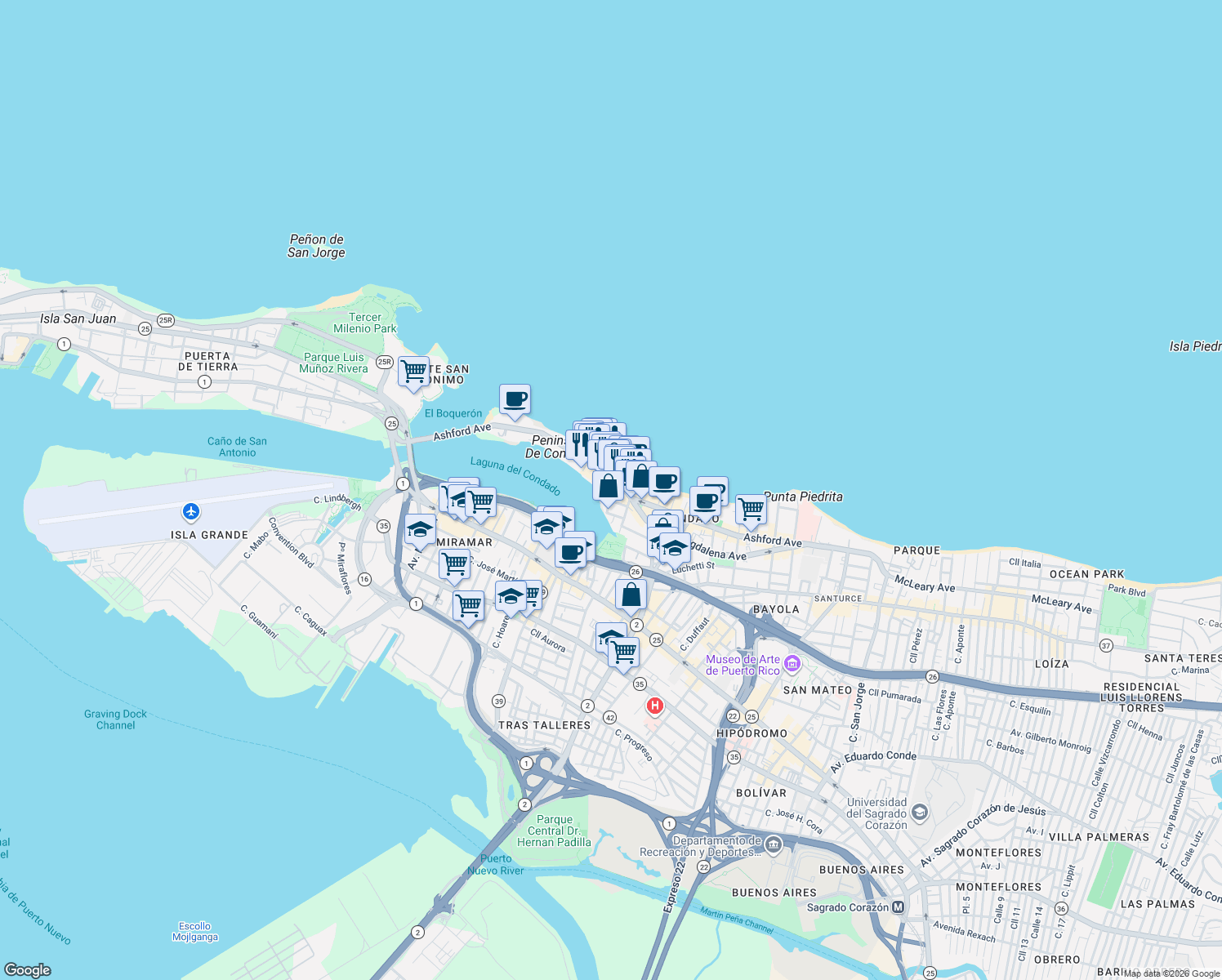Click the Punta Piedrita label

tap(803, 497)
